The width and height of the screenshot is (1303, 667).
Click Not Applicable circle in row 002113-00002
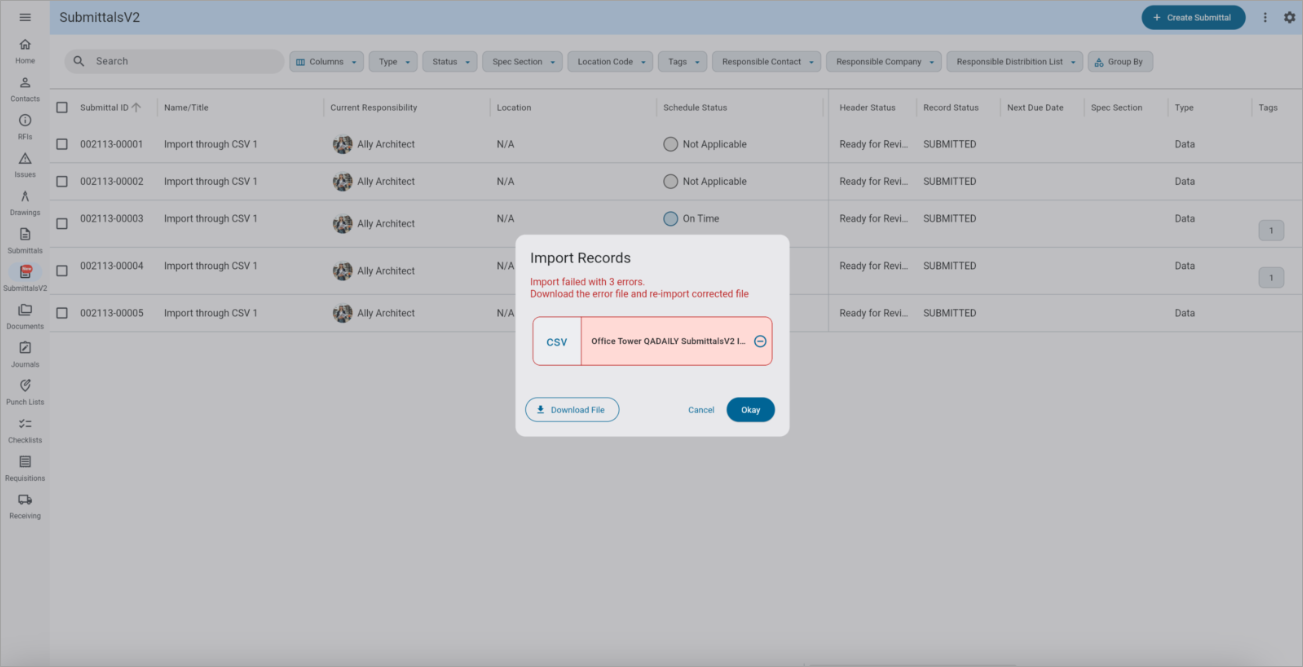tap(671, 181)
